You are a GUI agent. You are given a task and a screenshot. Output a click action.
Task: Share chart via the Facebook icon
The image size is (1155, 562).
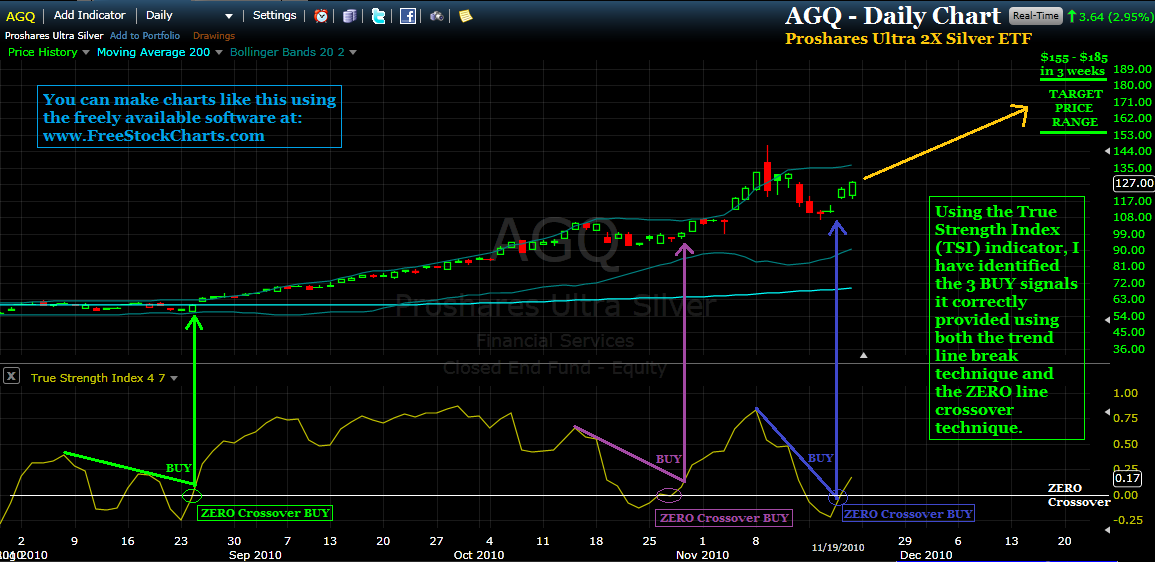(x=407, y=15)
